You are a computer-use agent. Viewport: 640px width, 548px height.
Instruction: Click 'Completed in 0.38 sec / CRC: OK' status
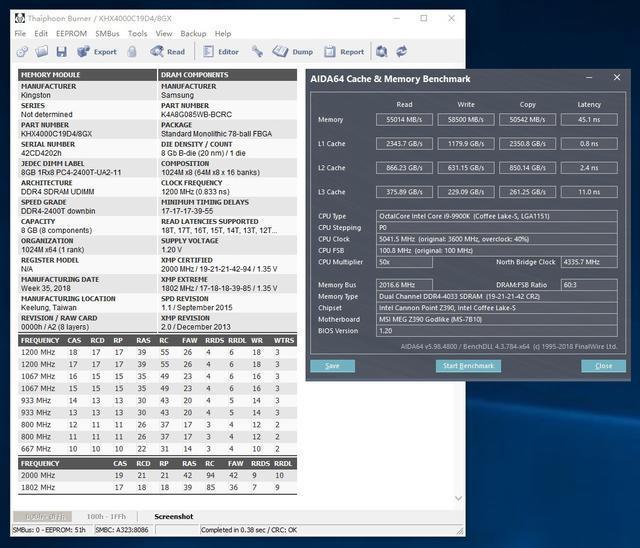click(x=249, y=530)
